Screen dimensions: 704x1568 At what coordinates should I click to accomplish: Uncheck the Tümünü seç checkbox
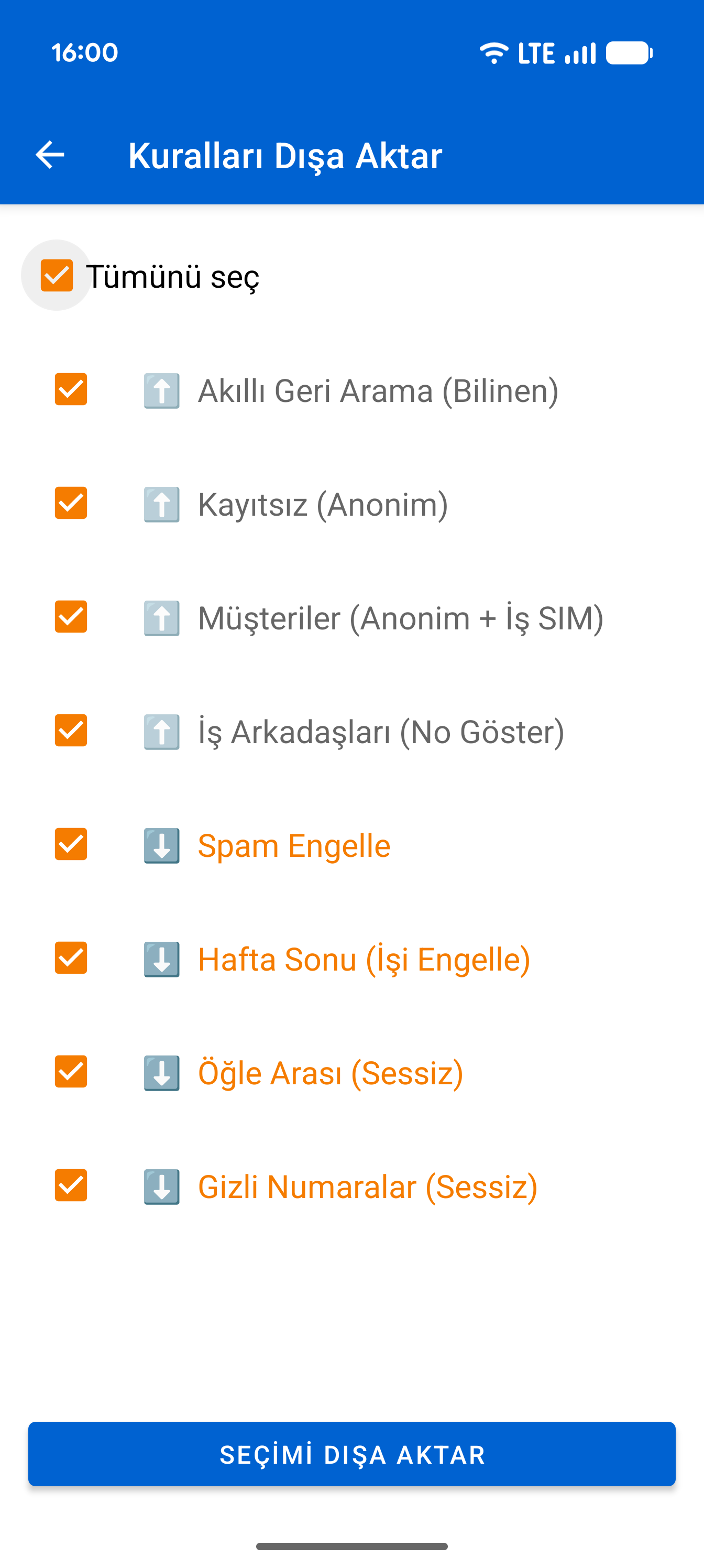coord(57,276)
